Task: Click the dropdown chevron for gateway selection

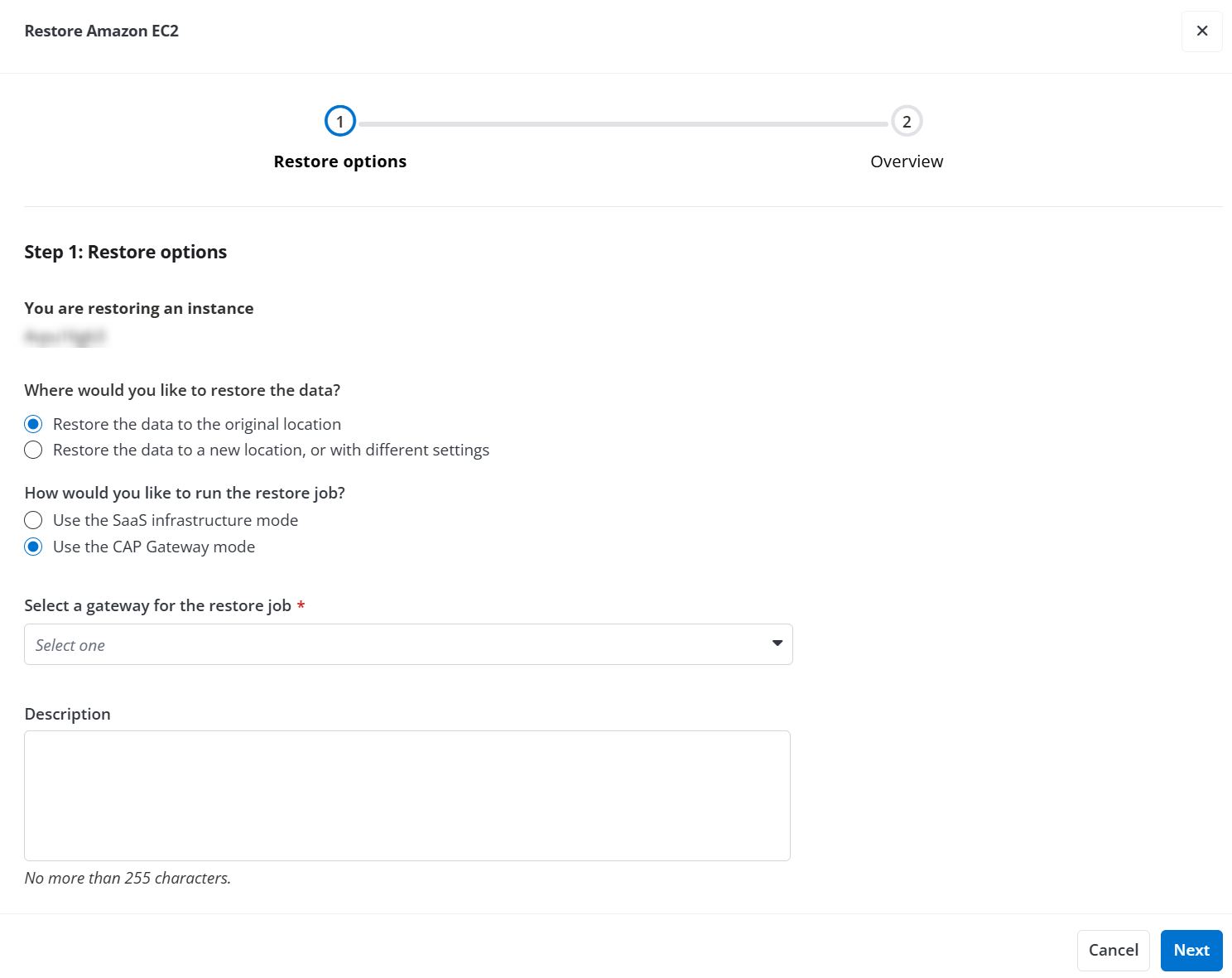Action: 777,643
